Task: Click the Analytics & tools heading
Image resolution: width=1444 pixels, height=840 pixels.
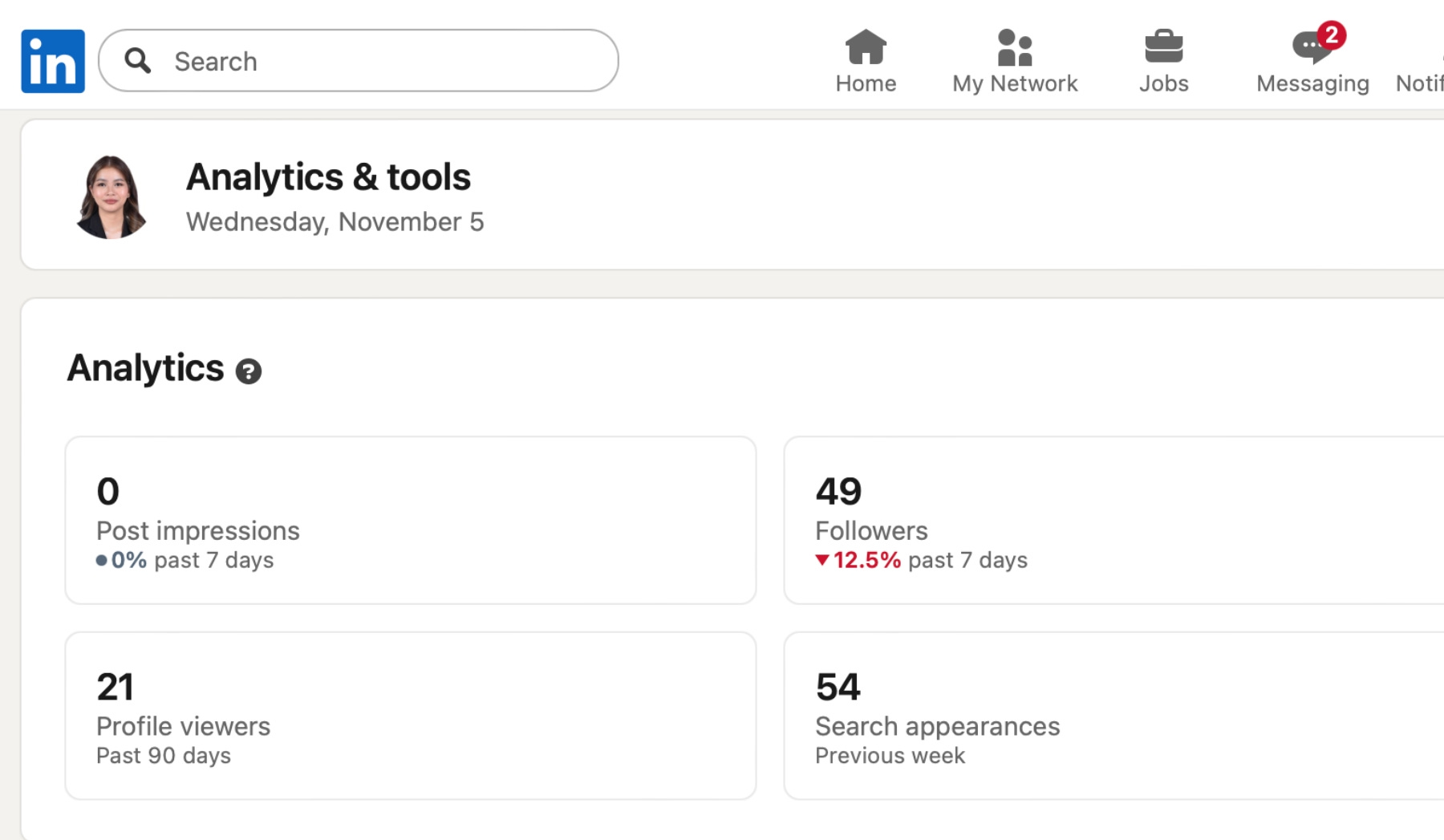Action: [328, 177]
